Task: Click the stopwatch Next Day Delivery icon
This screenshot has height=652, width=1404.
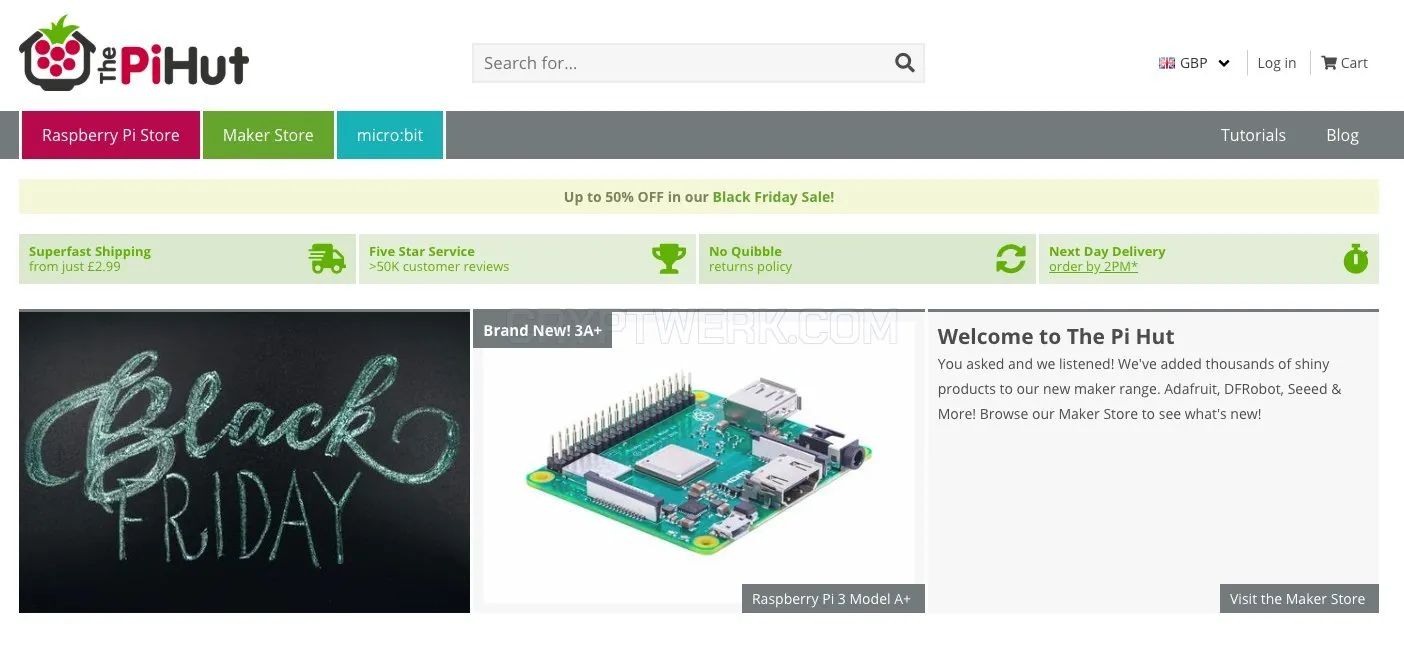Action: tap(1355, 259)
